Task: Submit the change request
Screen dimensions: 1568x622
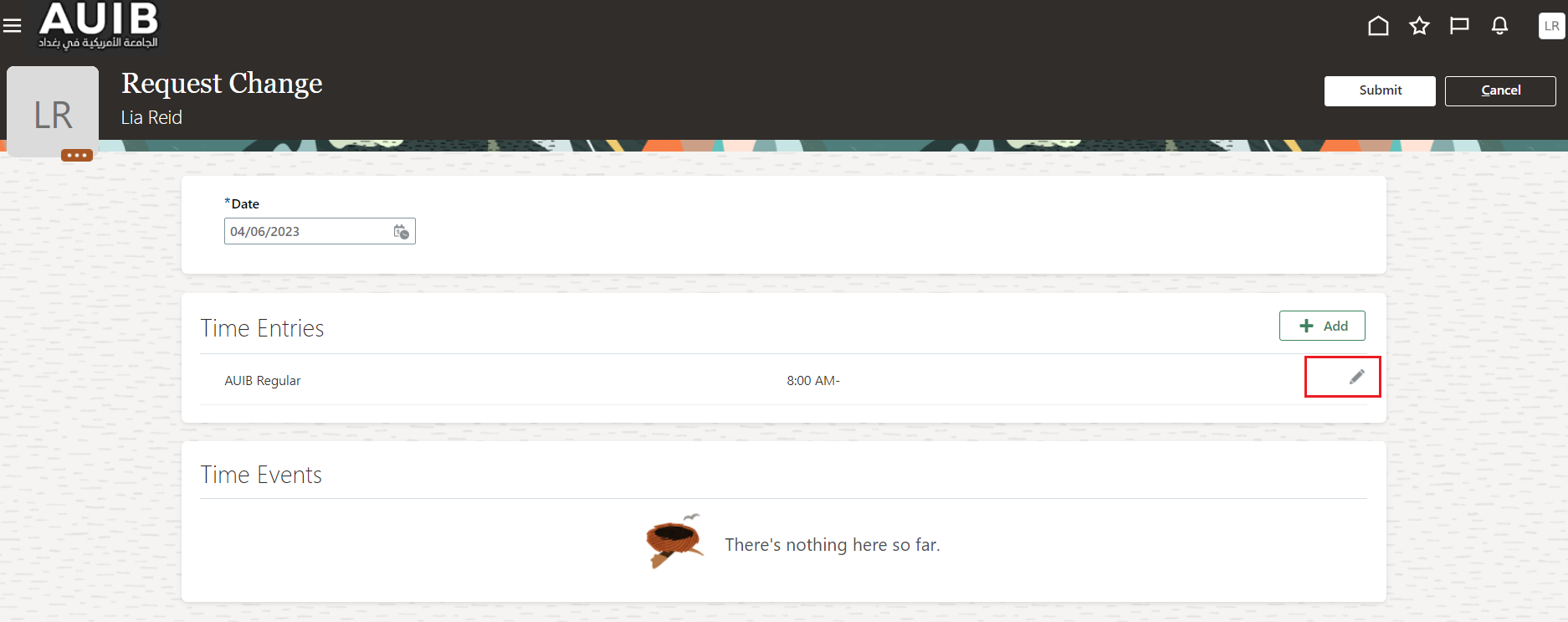Action: coord(1380,90)
